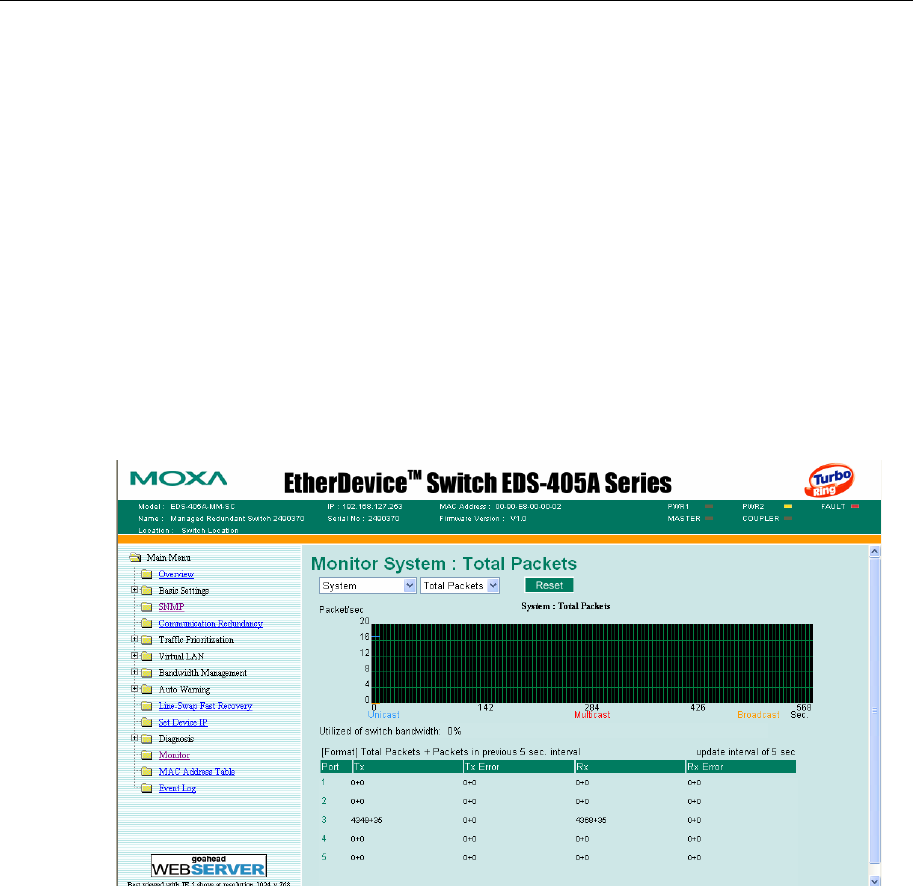913x886 pixels.
Task: Click the Port column header
Action: coord(336,767)
